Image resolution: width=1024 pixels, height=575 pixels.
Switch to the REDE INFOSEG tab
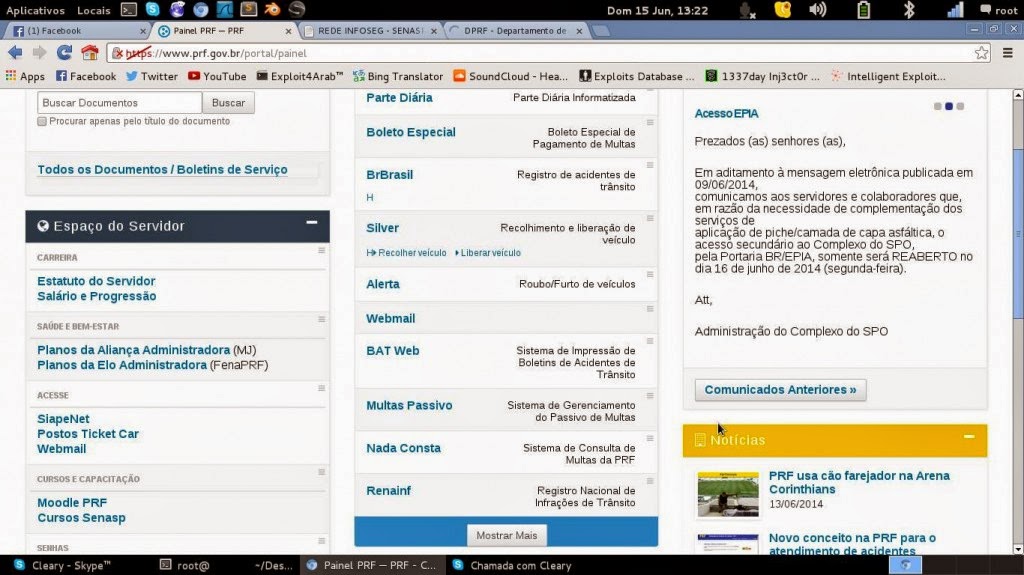coord(371,31)
